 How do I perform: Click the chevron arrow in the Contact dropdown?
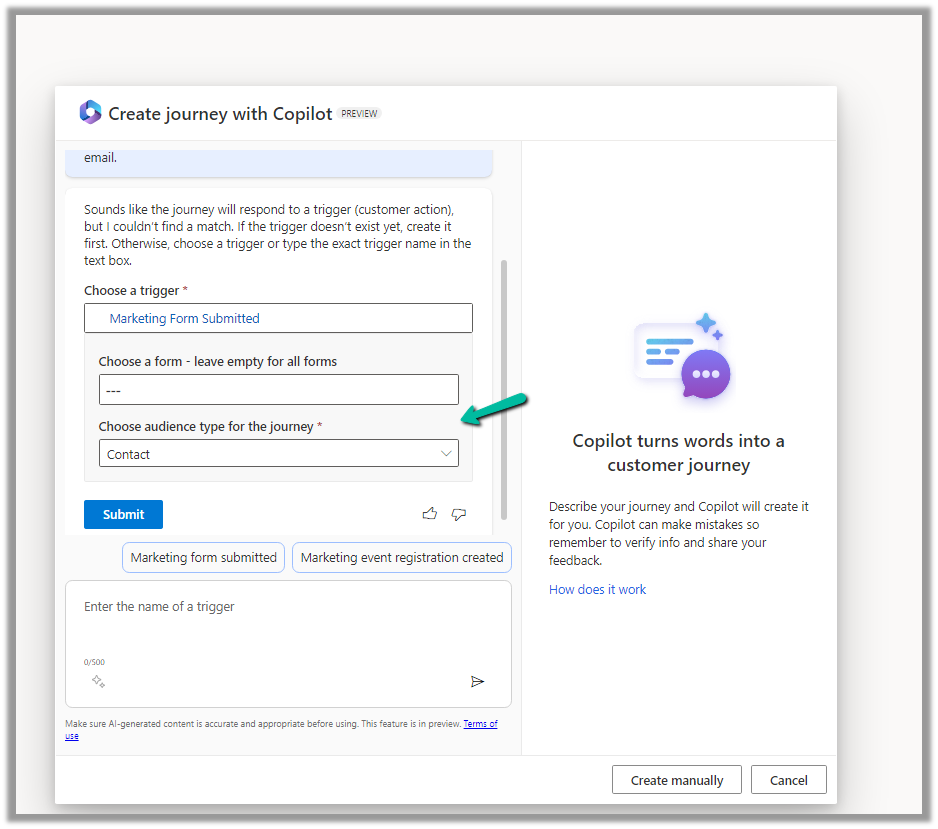[x=446, y=454]
